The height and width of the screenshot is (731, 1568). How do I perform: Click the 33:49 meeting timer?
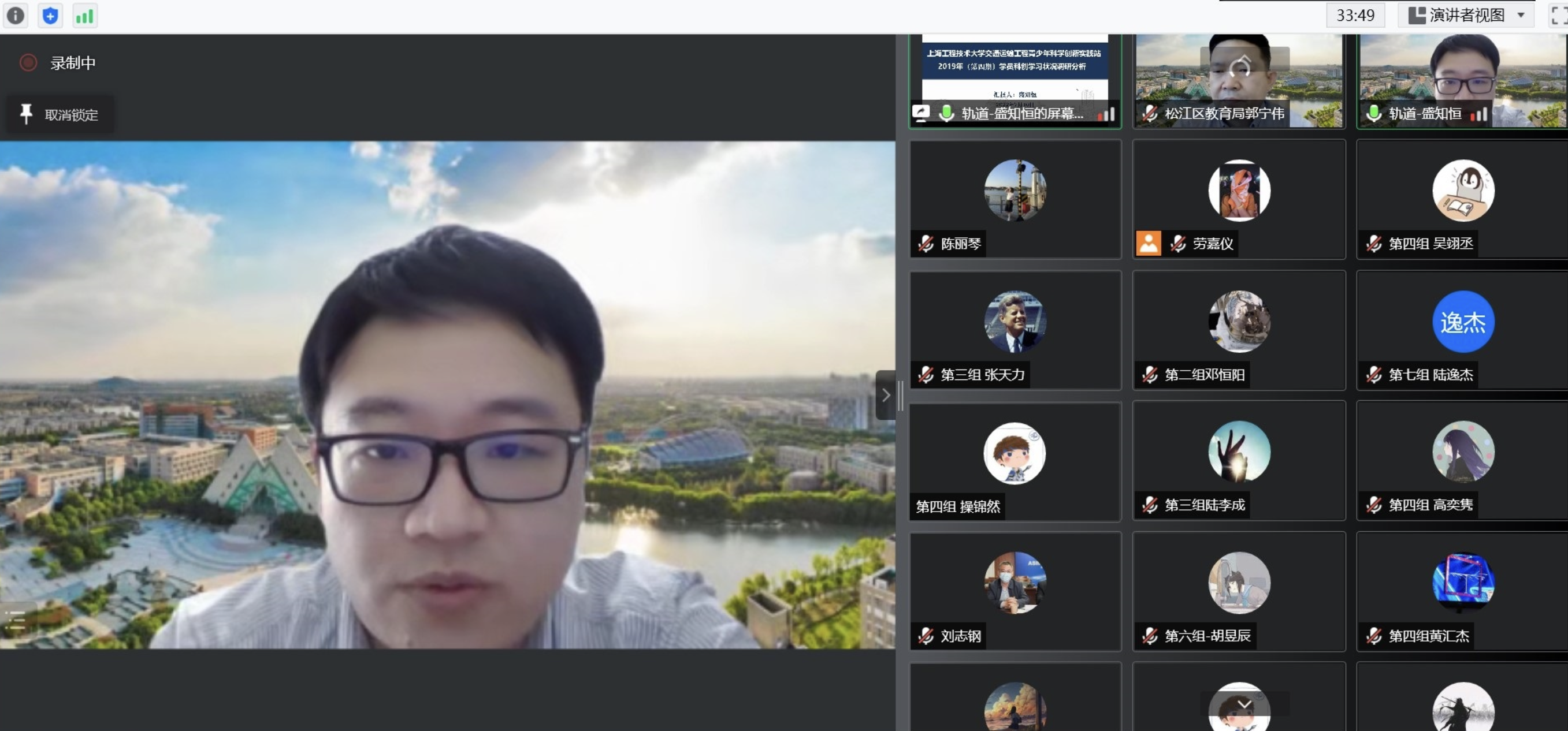coord(1355,15)
